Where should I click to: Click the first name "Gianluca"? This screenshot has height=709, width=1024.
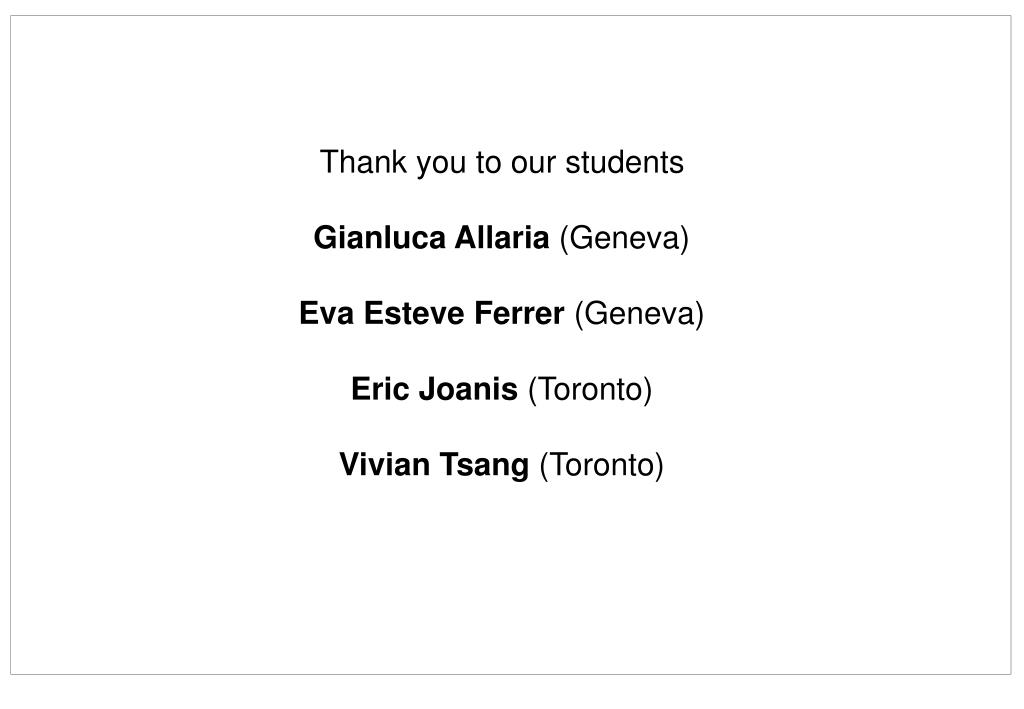(379, 238)
